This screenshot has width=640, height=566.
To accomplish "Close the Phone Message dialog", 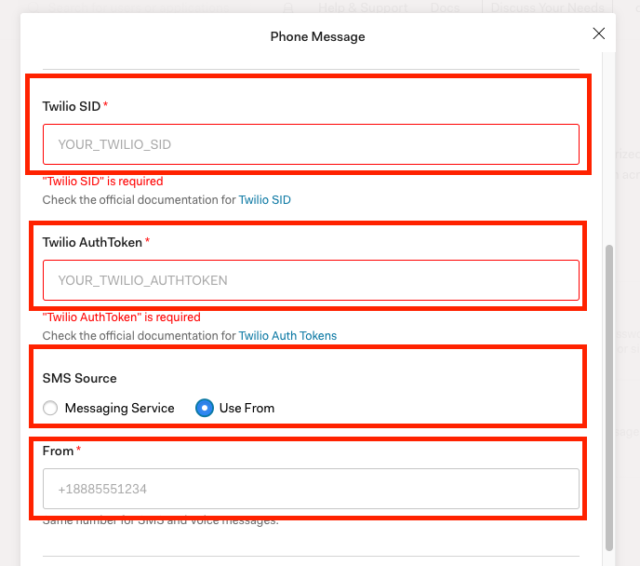I will [598, 33].
